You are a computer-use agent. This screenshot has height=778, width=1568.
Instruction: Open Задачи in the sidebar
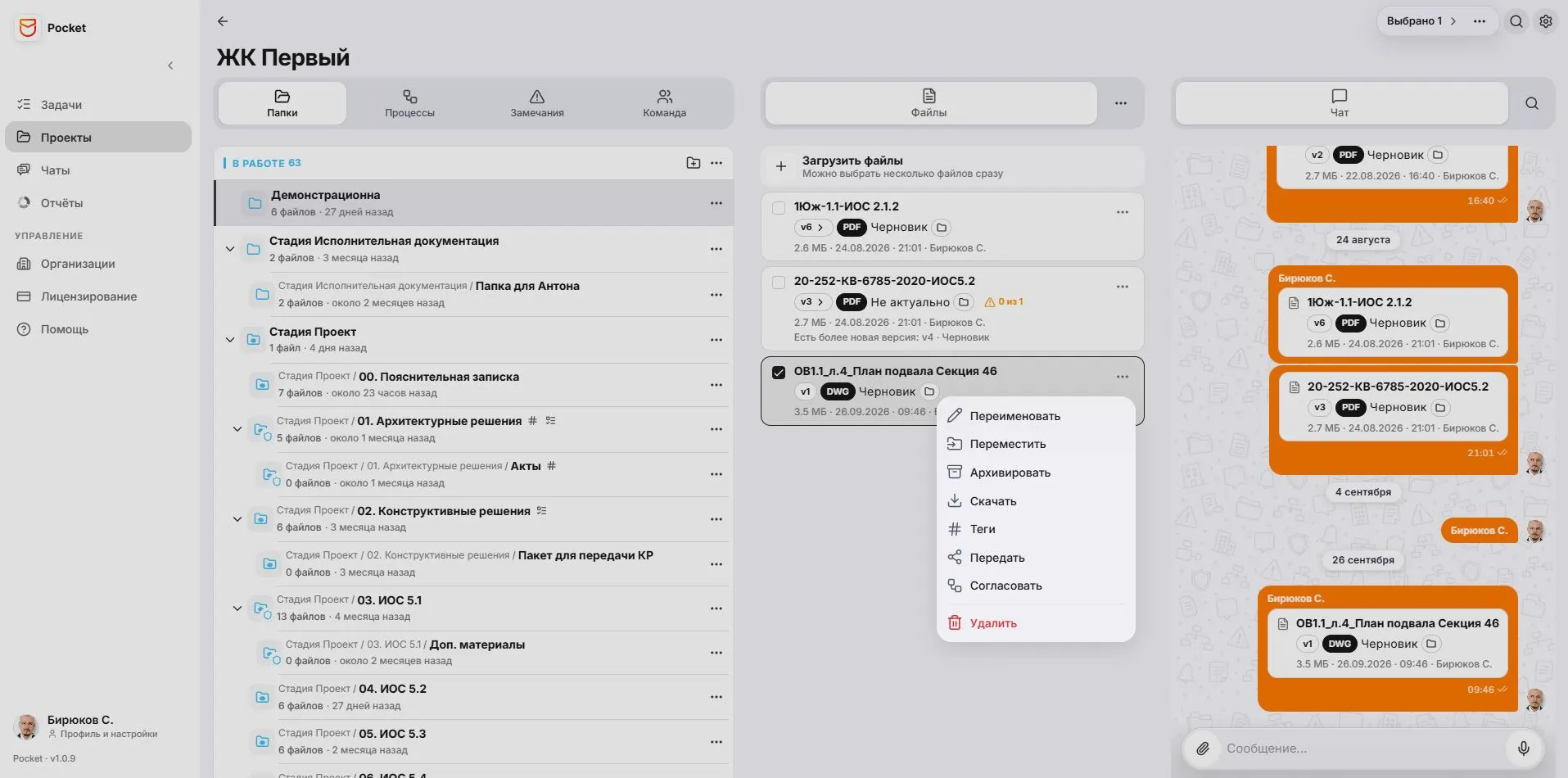[x=98, y=105]
